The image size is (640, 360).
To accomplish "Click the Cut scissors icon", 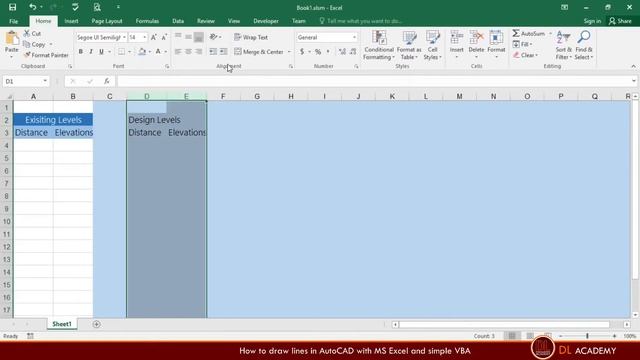I will pyautogui.click(x=27, y=33).
